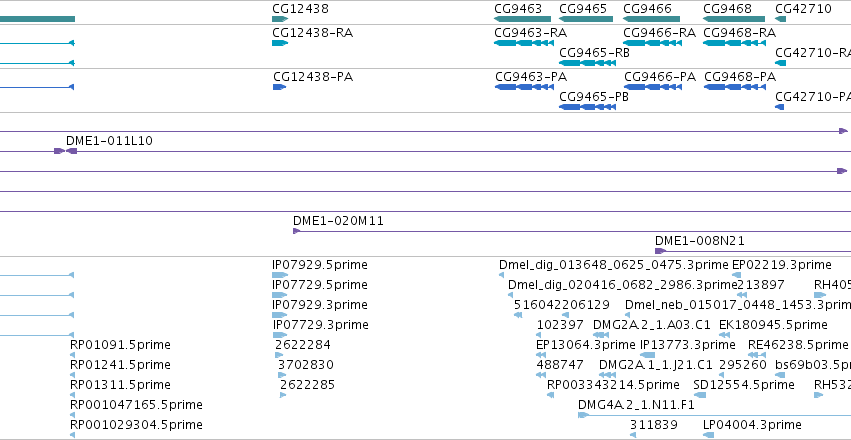Select Dmel_dig_013648_0625_0475.3prime EST

coord(501,275)
